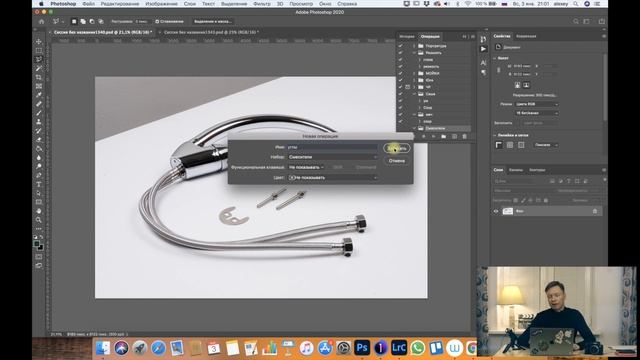Hide the Фон layer with eye icon
This screenshot has height=360, width=640.
[x=496, y=211]
